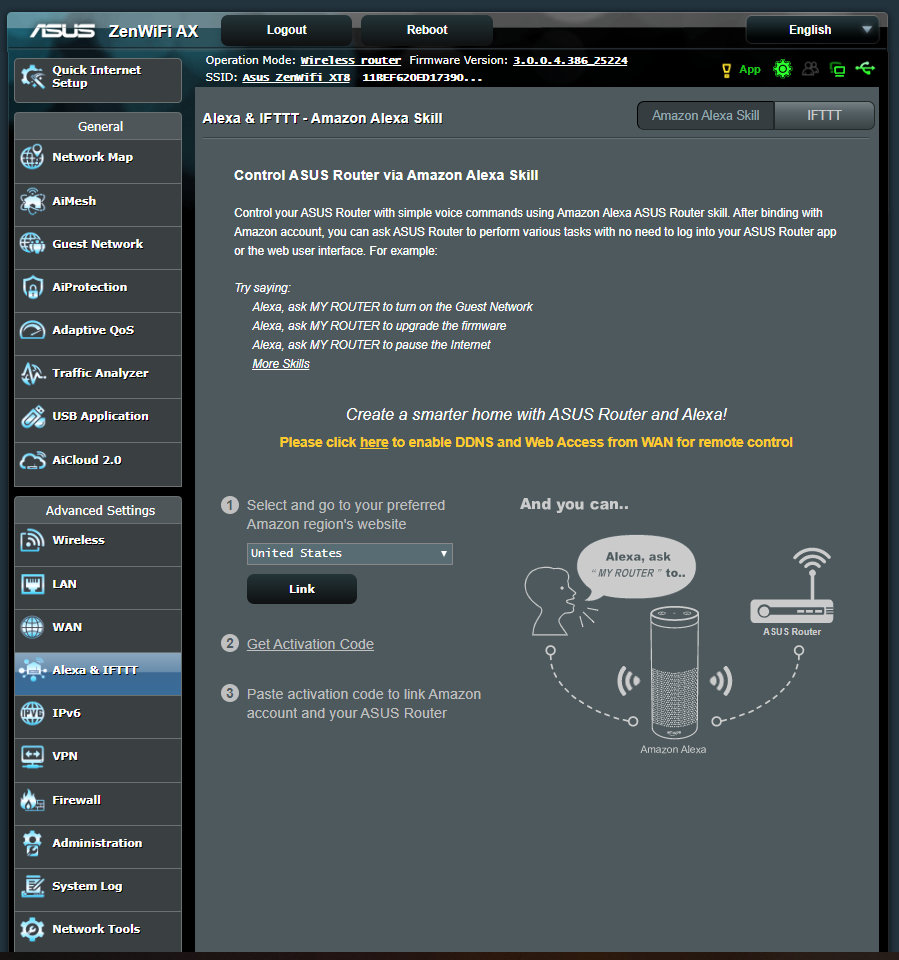Click the VPN monitor icon
Viewport: 899px width, 960px height.
point(32,756)
